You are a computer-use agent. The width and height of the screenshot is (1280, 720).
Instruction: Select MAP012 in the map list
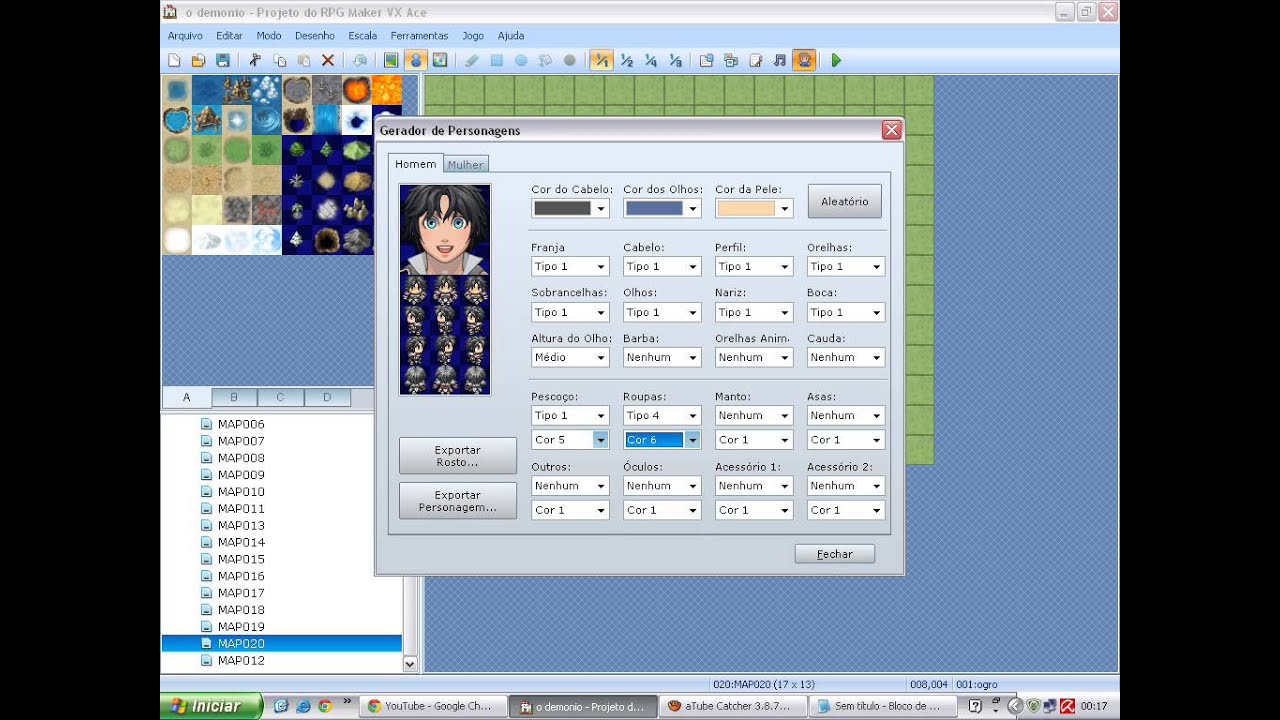(x=241, y=661)
